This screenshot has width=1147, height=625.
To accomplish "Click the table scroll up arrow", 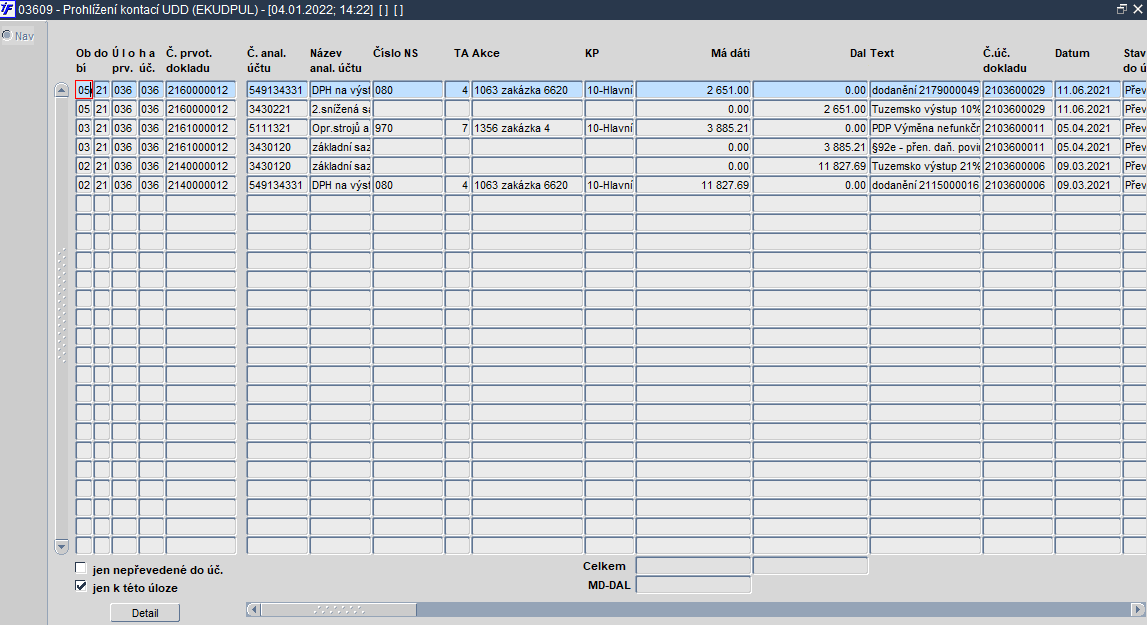I will click(x=61, y=91).
